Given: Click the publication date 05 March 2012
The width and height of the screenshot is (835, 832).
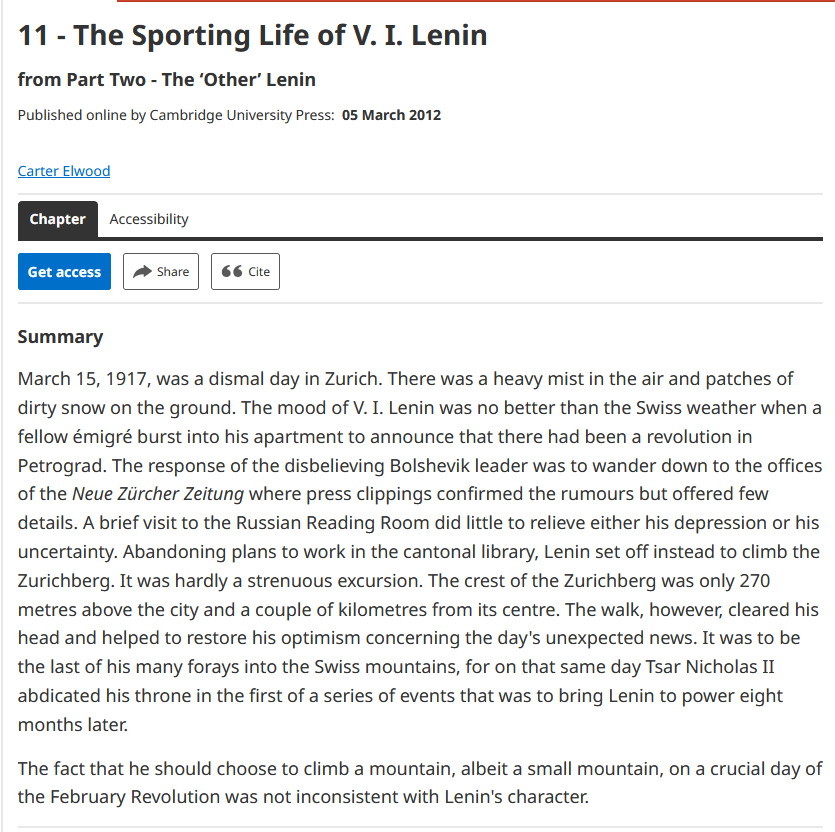Looking at the screenshot, I should [x=391, y=115].
